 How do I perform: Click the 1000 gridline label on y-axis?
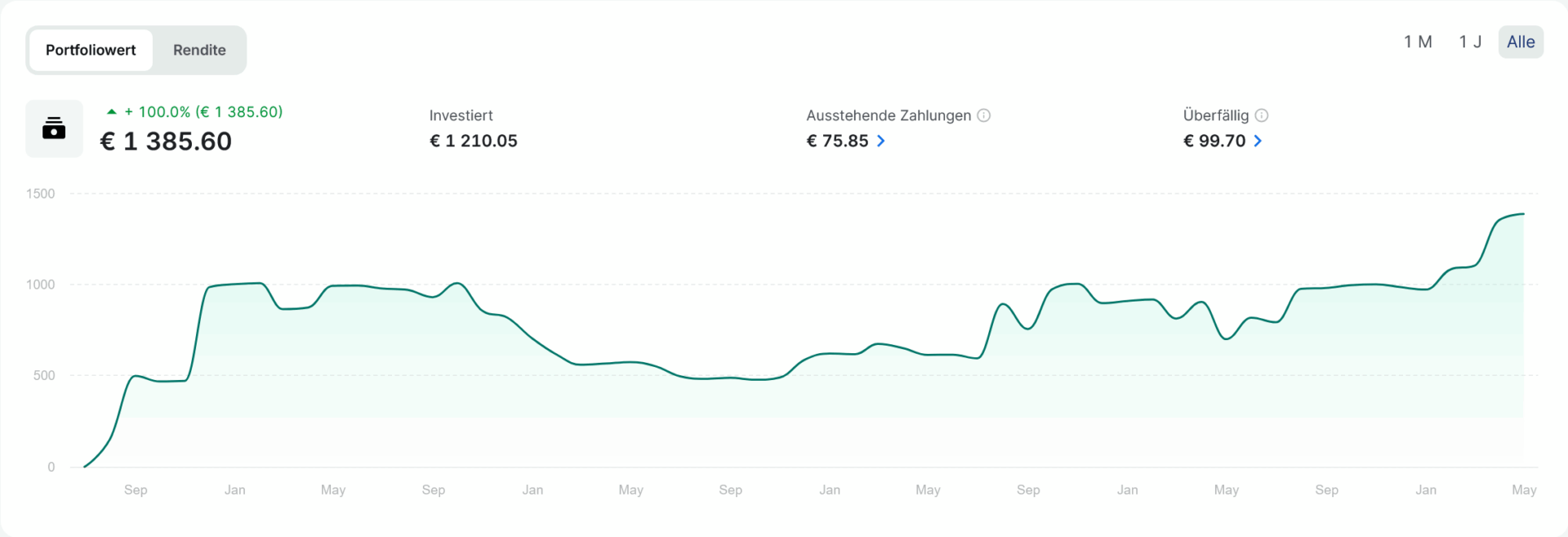coord(40,284)
